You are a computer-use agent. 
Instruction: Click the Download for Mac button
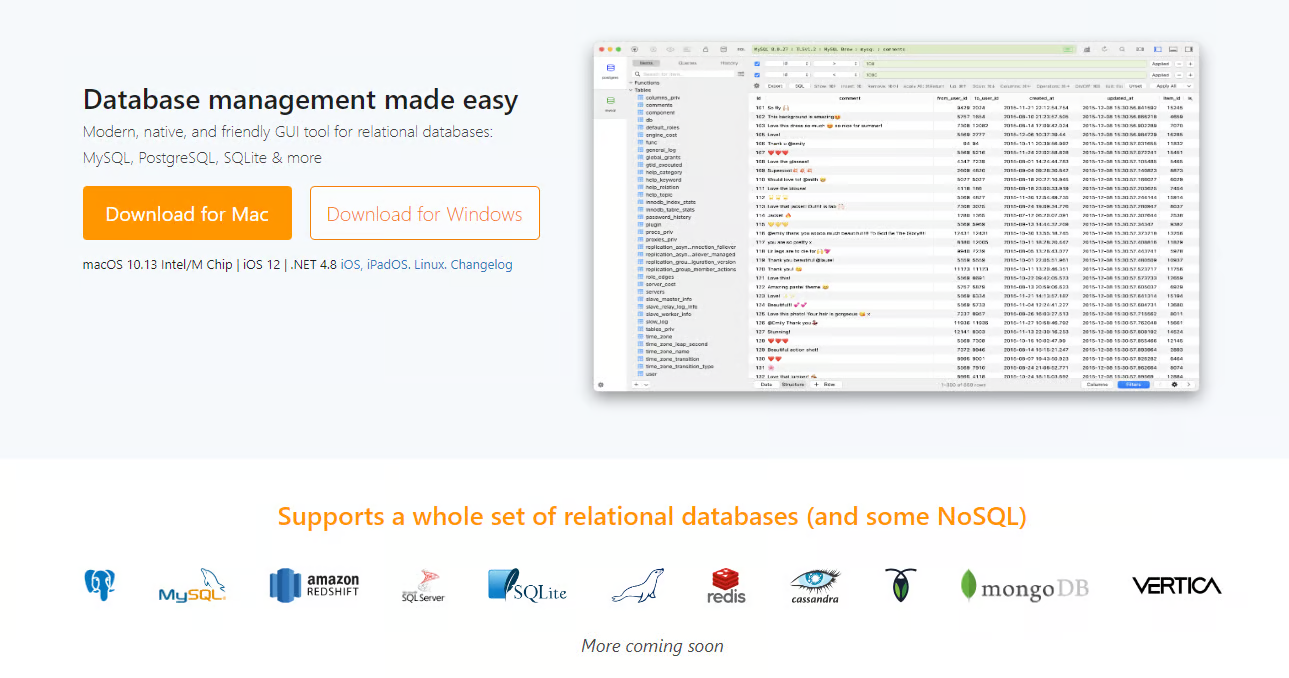[187, 213]
